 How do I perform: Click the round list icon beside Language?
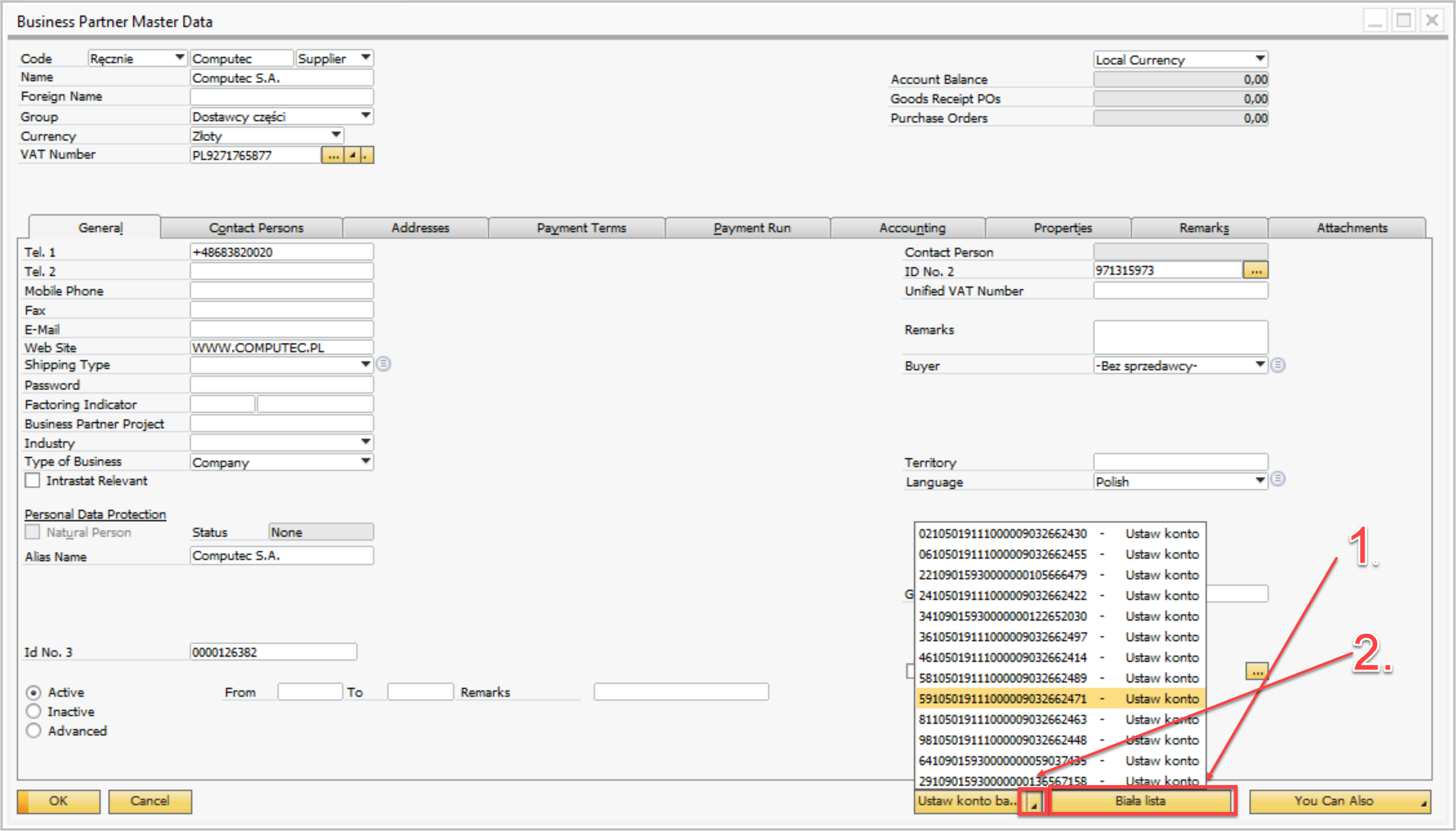tap(1278, 480)
